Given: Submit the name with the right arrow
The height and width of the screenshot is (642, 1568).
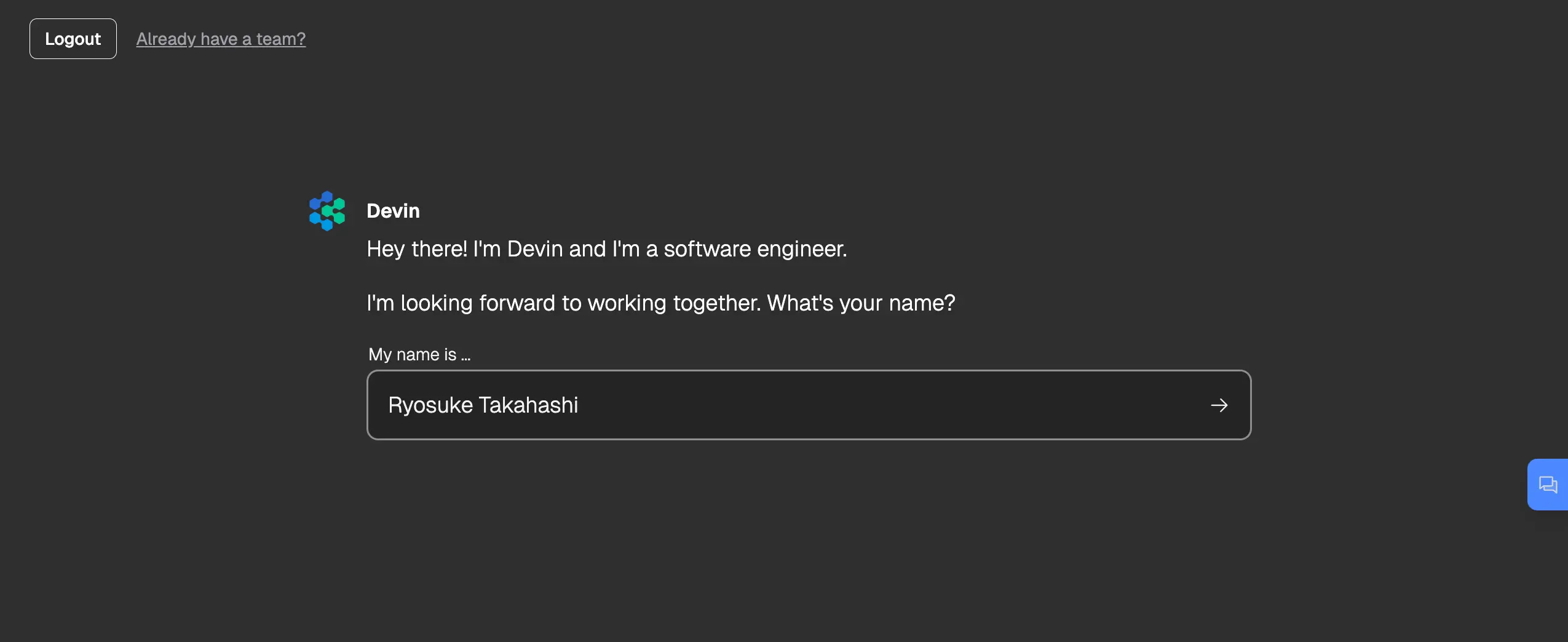Looking at the screenshot, I should click(1219, 405).
